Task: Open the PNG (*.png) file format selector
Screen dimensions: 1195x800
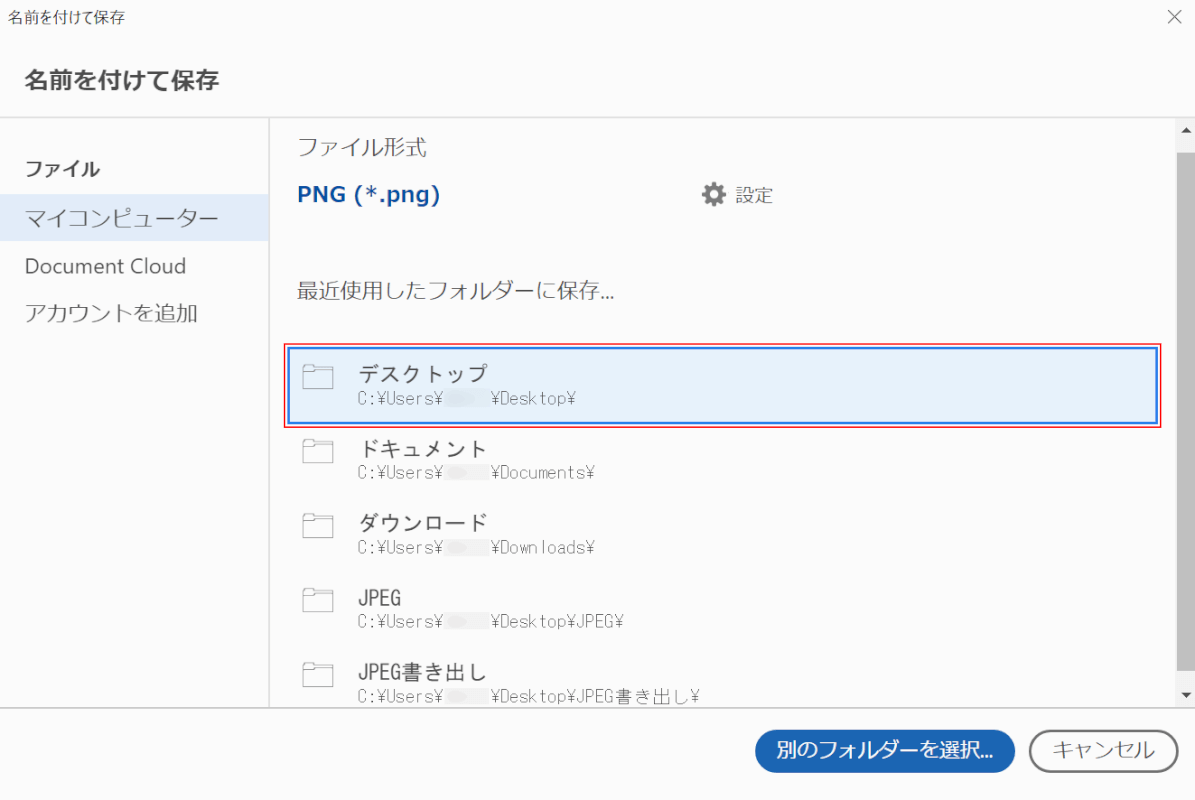Action: click(369, 194)
